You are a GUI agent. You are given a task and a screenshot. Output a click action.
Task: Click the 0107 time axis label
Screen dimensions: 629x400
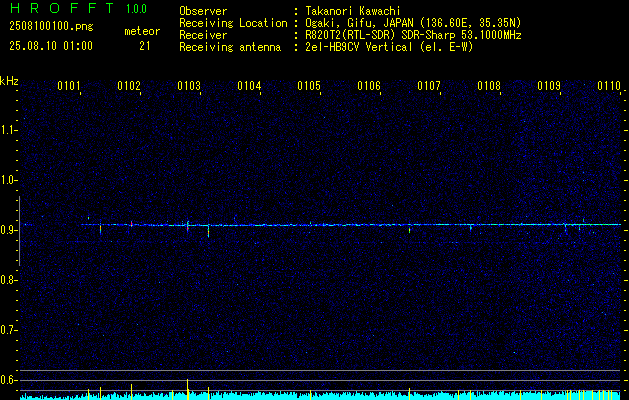click(x=429, y=85)
